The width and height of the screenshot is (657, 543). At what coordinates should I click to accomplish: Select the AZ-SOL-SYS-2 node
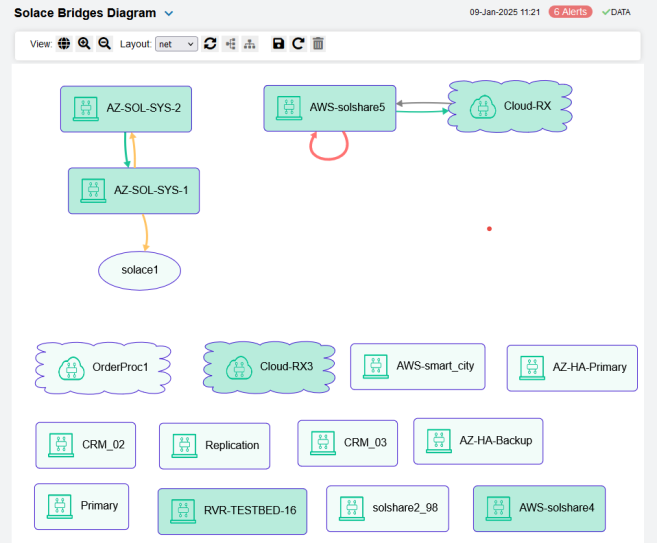coord(126,108)
